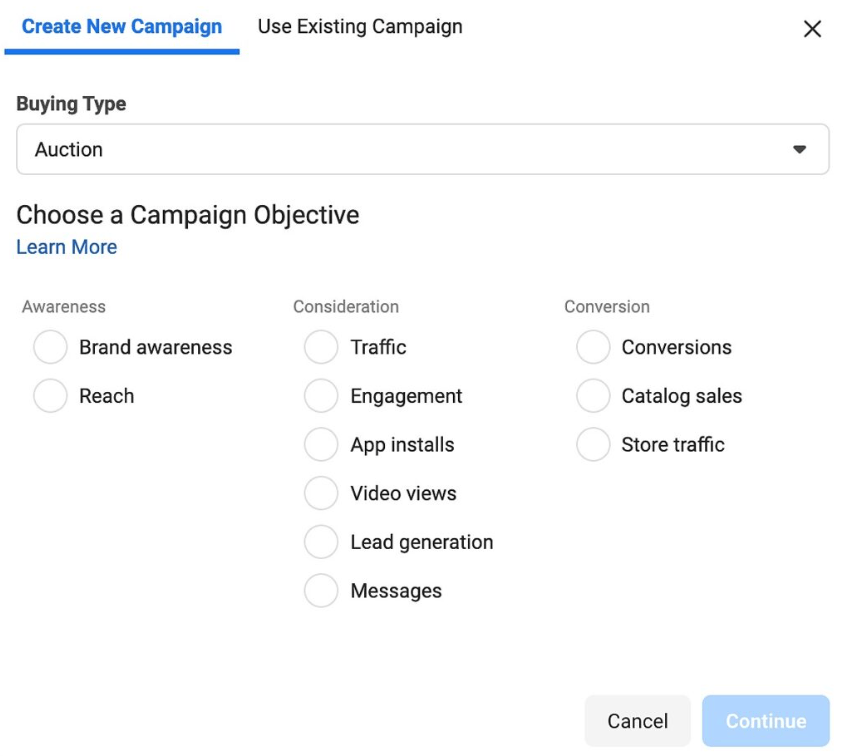
Task: Click the Choose a Campaign Objective heading
Action: pos(187,215)
